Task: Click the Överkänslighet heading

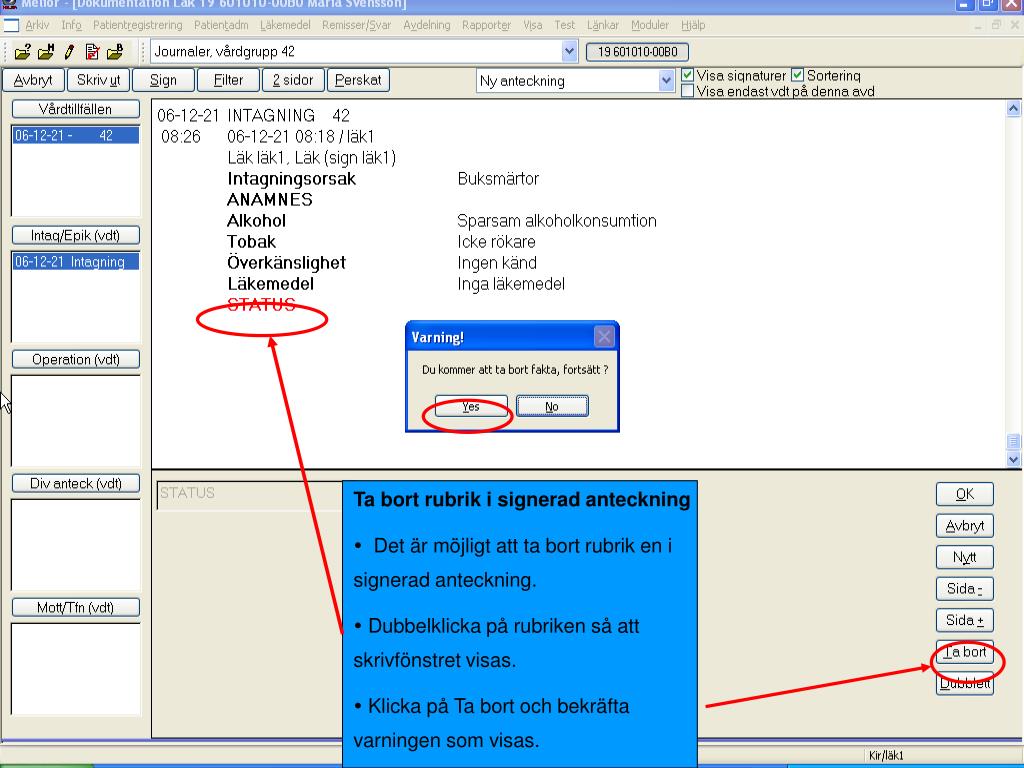Action: click(286, 263)
